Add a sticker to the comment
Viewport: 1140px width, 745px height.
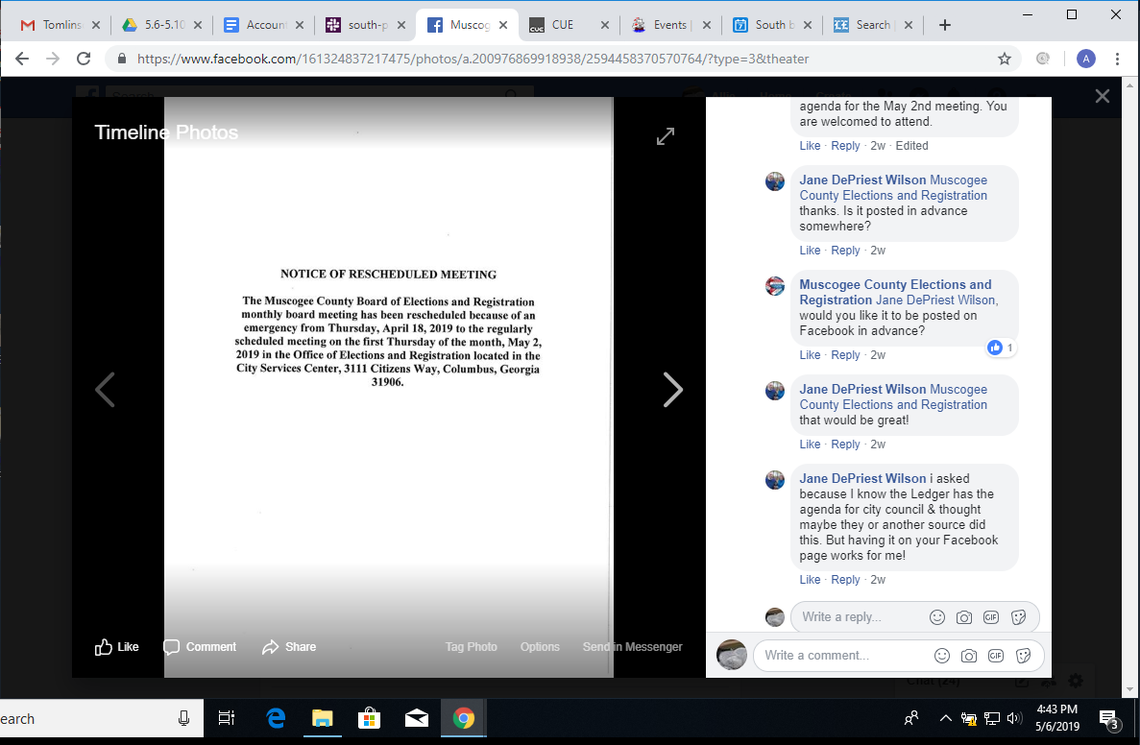coord(1022,655)
